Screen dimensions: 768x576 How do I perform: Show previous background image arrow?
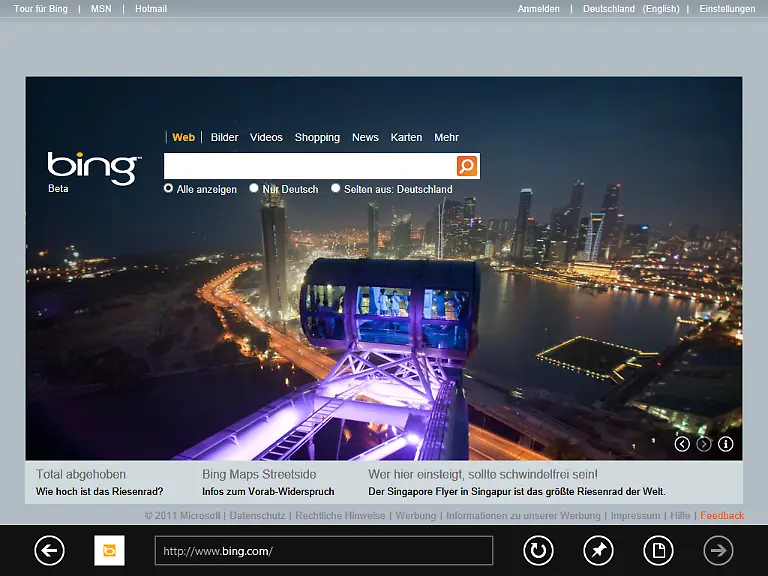682,444
